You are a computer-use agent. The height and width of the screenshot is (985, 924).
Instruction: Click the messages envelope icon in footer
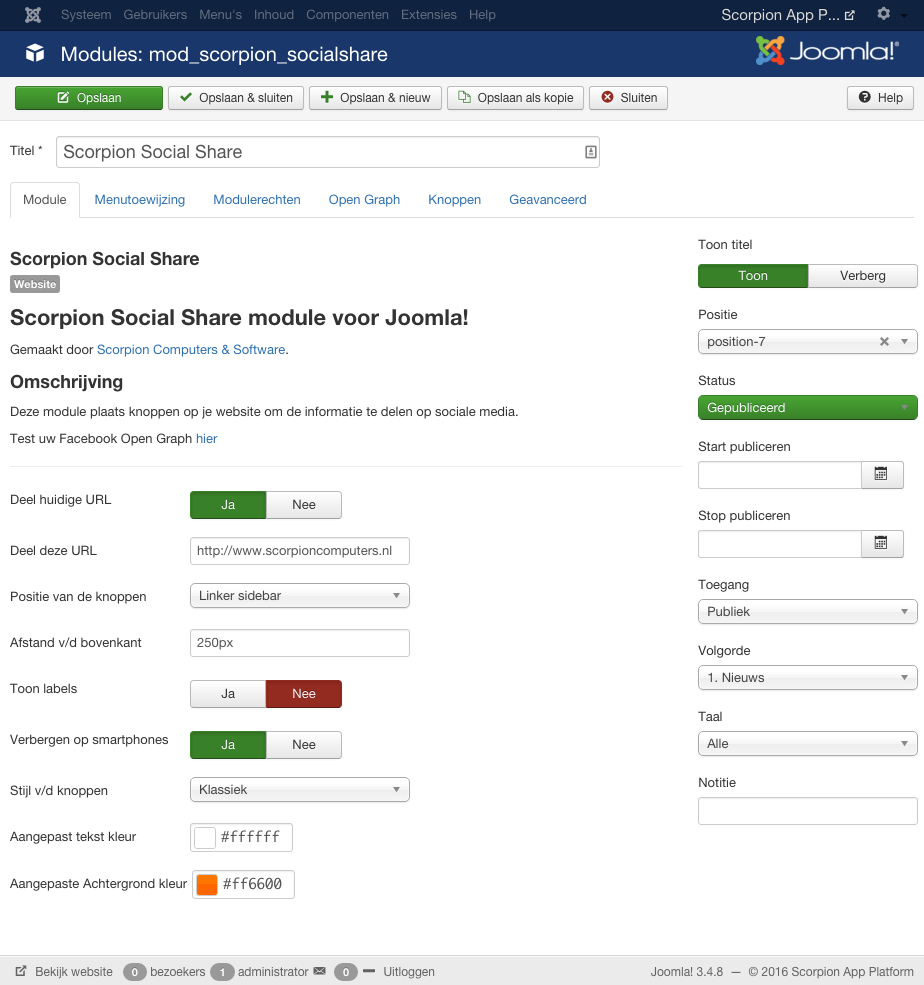pos(320,971)
